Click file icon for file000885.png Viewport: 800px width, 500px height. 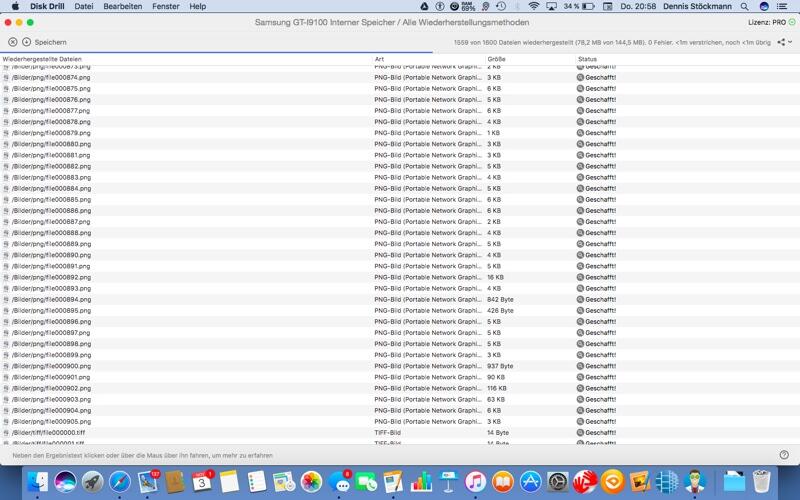[7, 200]
